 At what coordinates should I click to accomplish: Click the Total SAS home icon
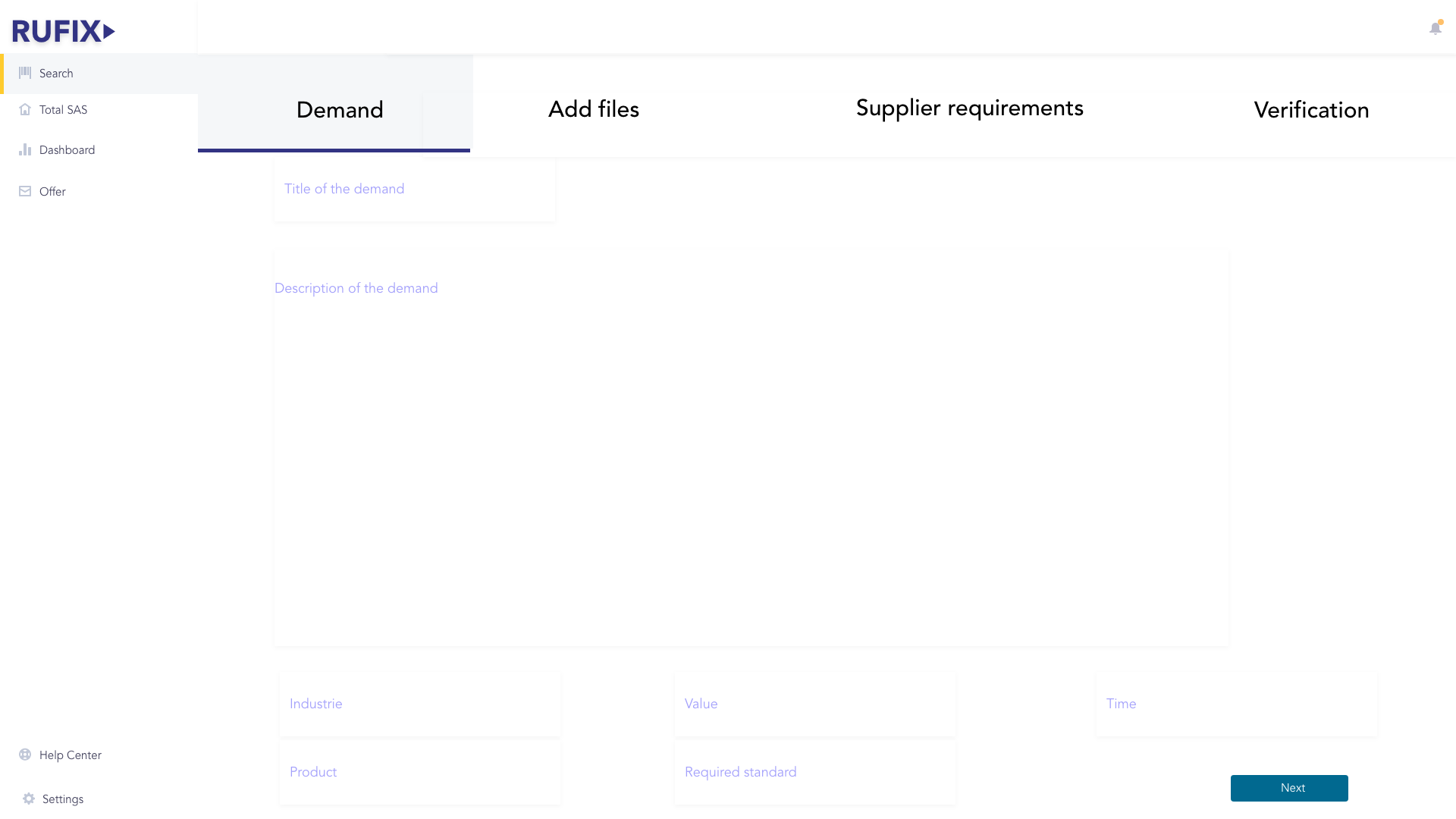pos(25,109)
